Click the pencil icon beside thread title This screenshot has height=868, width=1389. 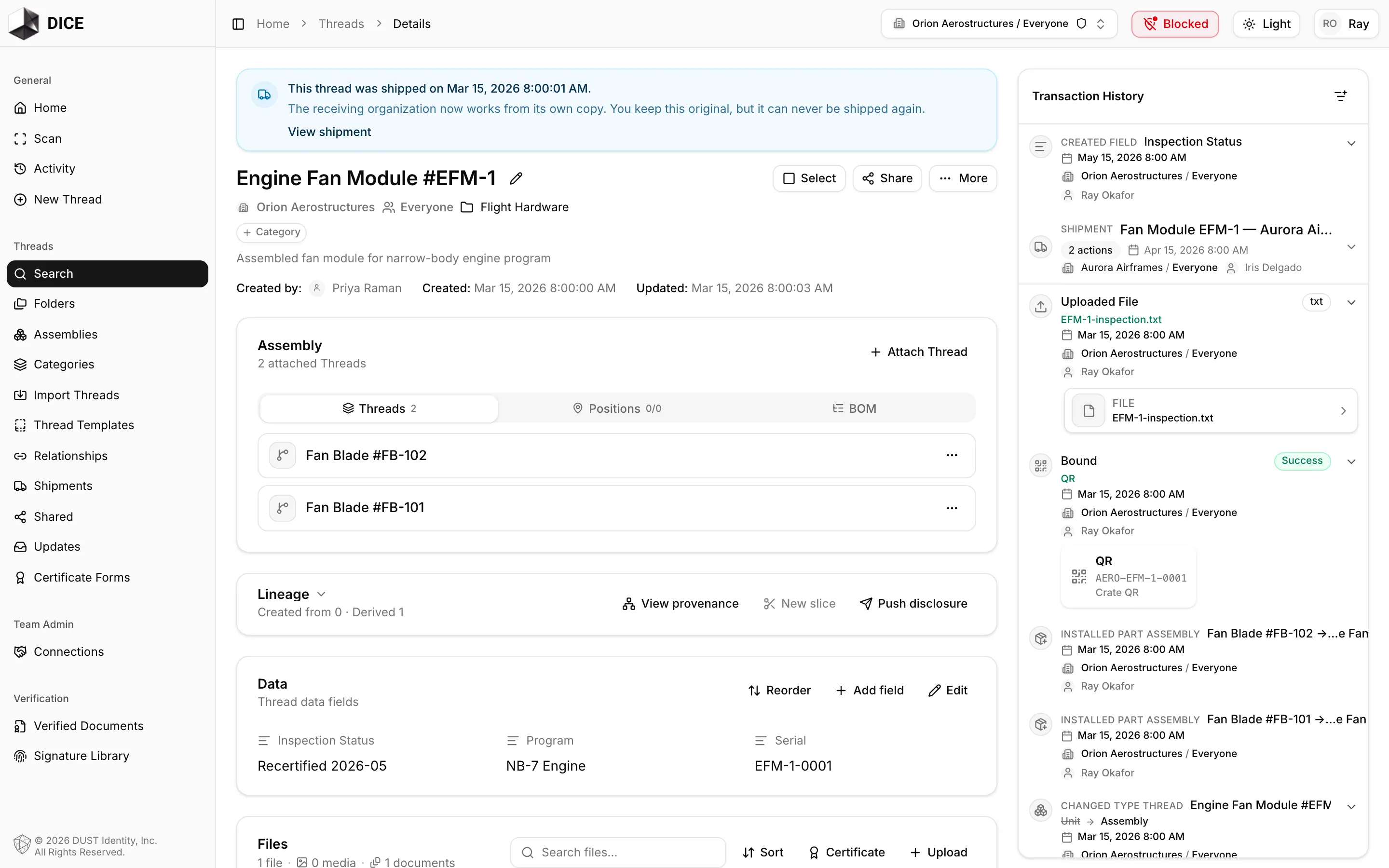(516, 178)
